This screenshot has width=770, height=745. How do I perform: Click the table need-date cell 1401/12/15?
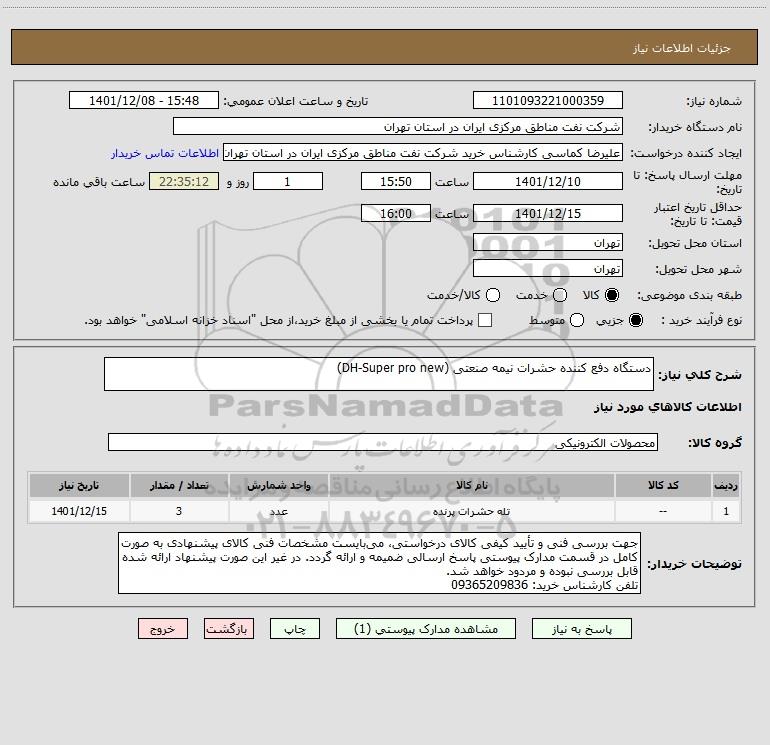[x=79, y=511]
